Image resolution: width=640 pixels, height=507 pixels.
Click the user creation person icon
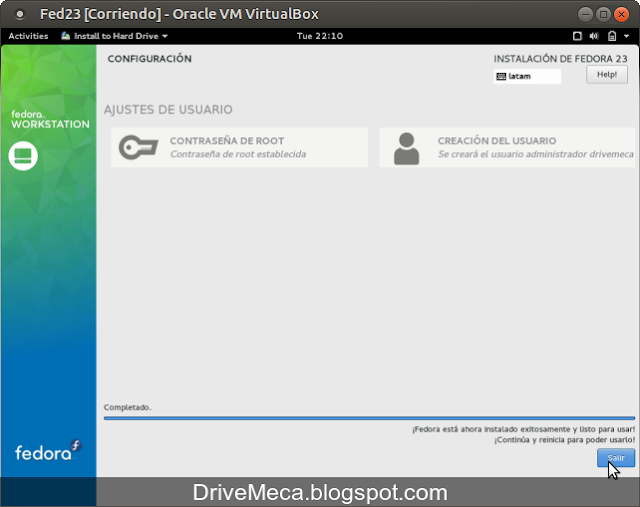(x=407, y=149)
